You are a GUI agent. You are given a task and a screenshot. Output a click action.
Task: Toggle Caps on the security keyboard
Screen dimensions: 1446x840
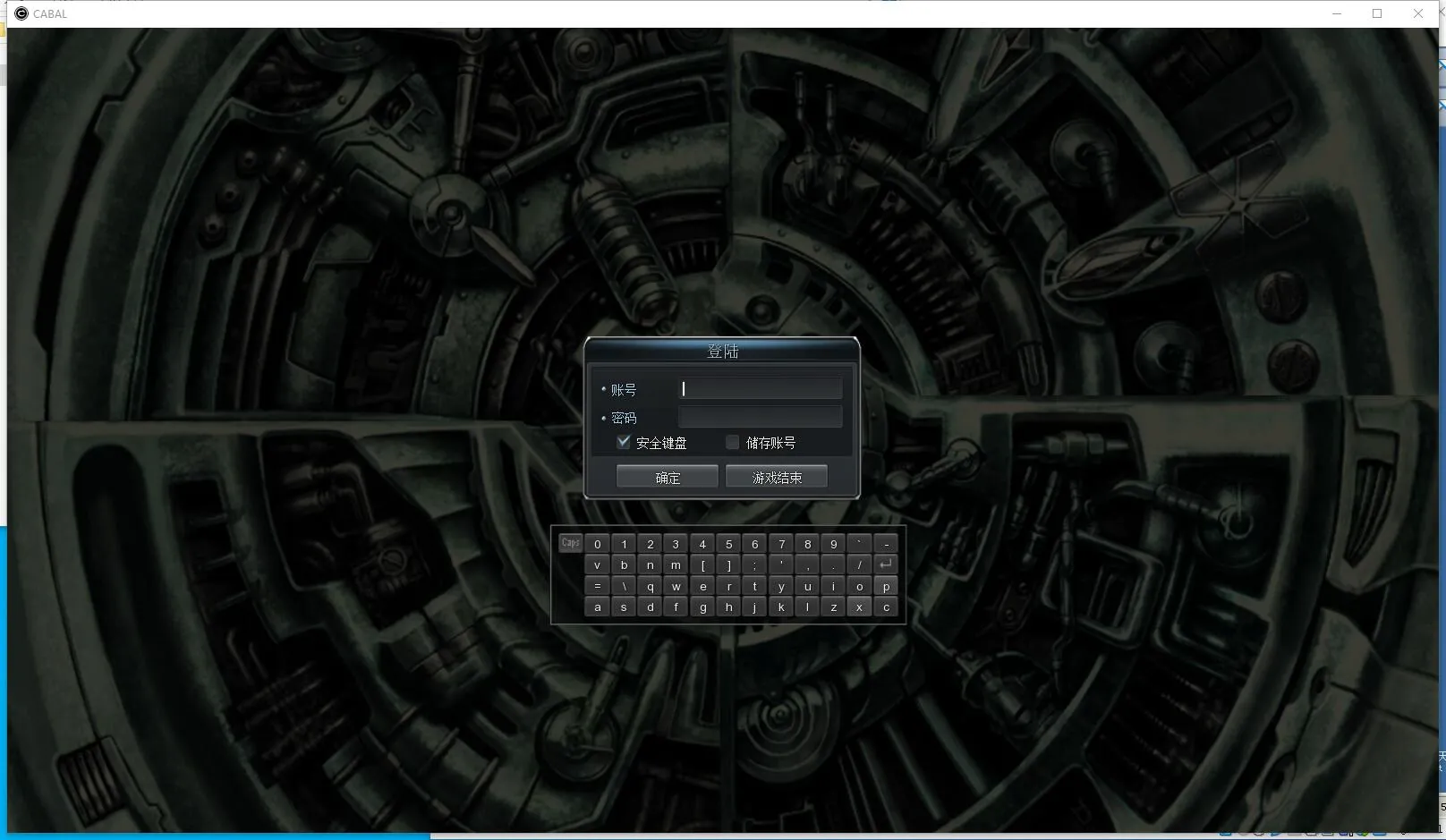(x=570, y=543)
